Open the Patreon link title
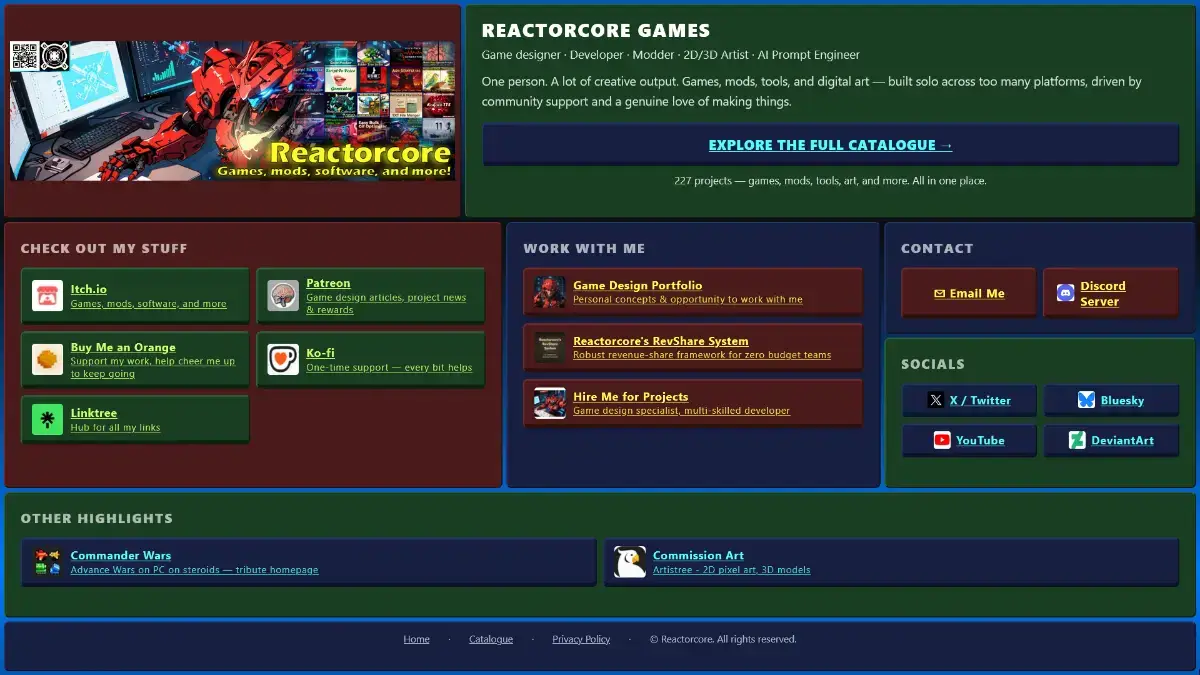The width and height of the screenshot is (1200, 675). point(328,283)
